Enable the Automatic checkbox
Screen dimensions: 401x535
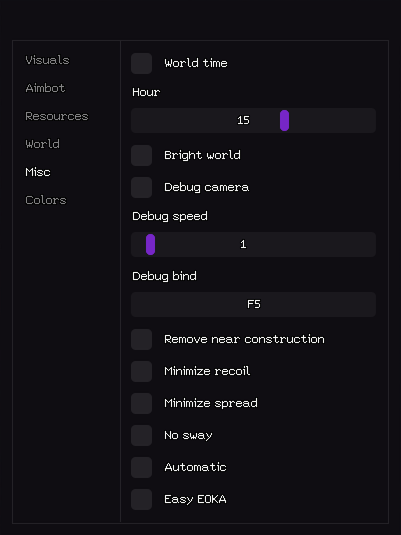tap(141, 467)
